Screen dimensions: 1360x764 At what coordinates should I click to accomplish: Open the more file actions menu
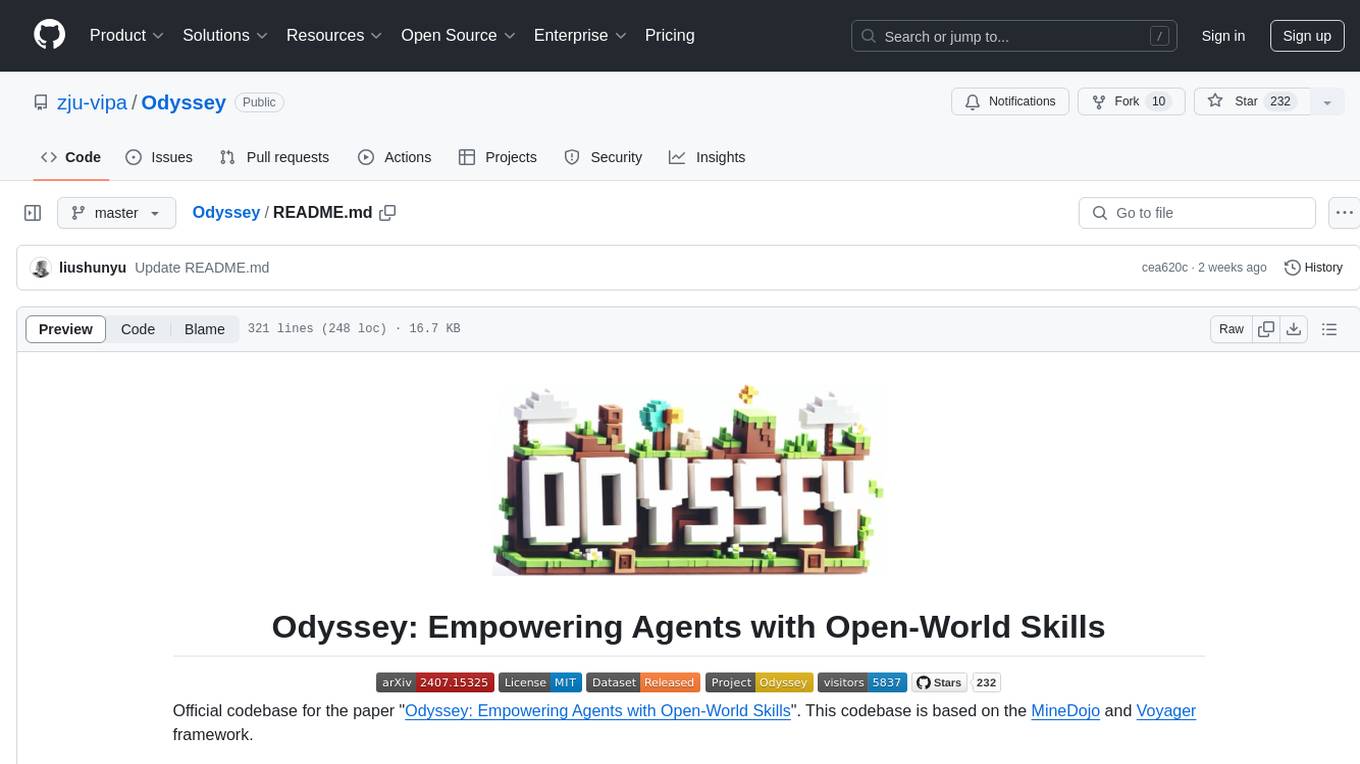(x=1344, y=213)
